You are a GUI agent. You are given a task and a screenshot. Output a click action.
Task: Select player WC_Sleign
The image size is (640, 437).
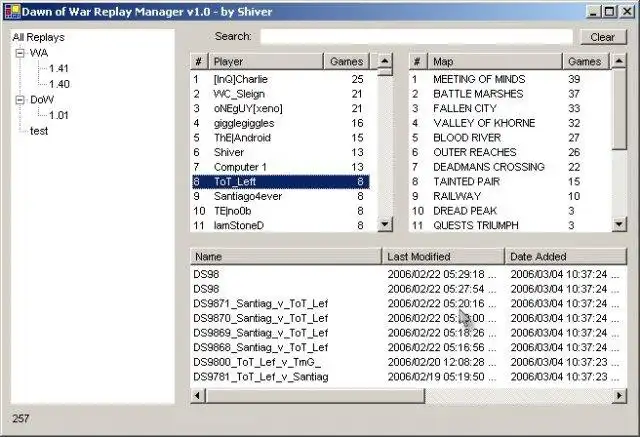pos(281,94)
